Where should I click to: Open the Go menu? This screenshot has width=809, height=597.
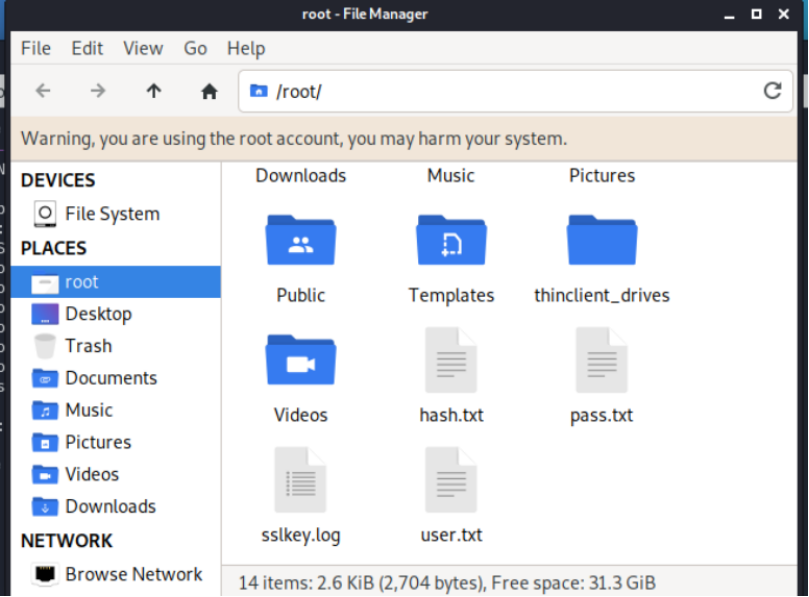click(x=195, y=48)
